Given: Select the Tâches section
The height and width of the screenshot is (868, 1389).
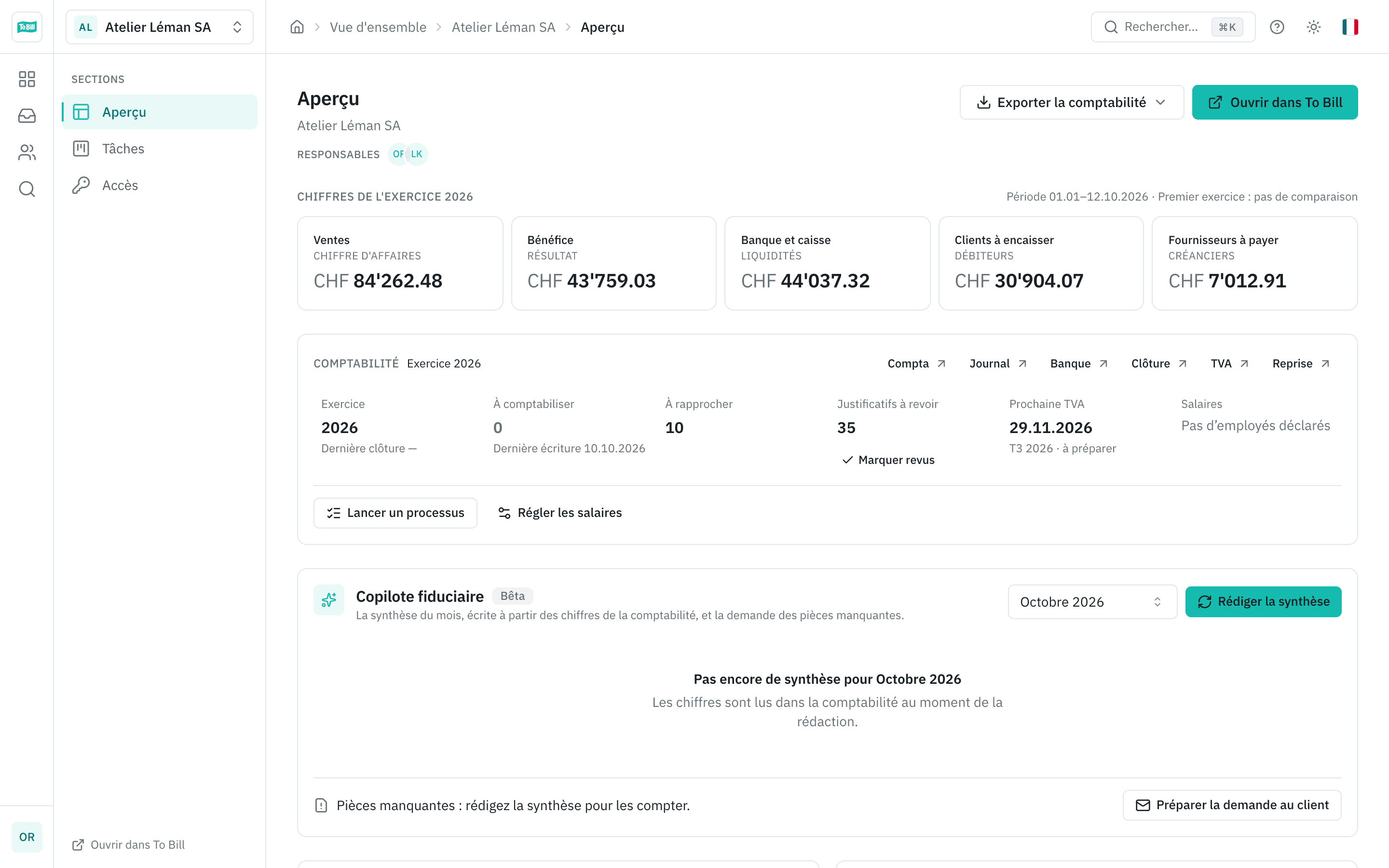Looking at the screenshot, I should pos(160,149).
